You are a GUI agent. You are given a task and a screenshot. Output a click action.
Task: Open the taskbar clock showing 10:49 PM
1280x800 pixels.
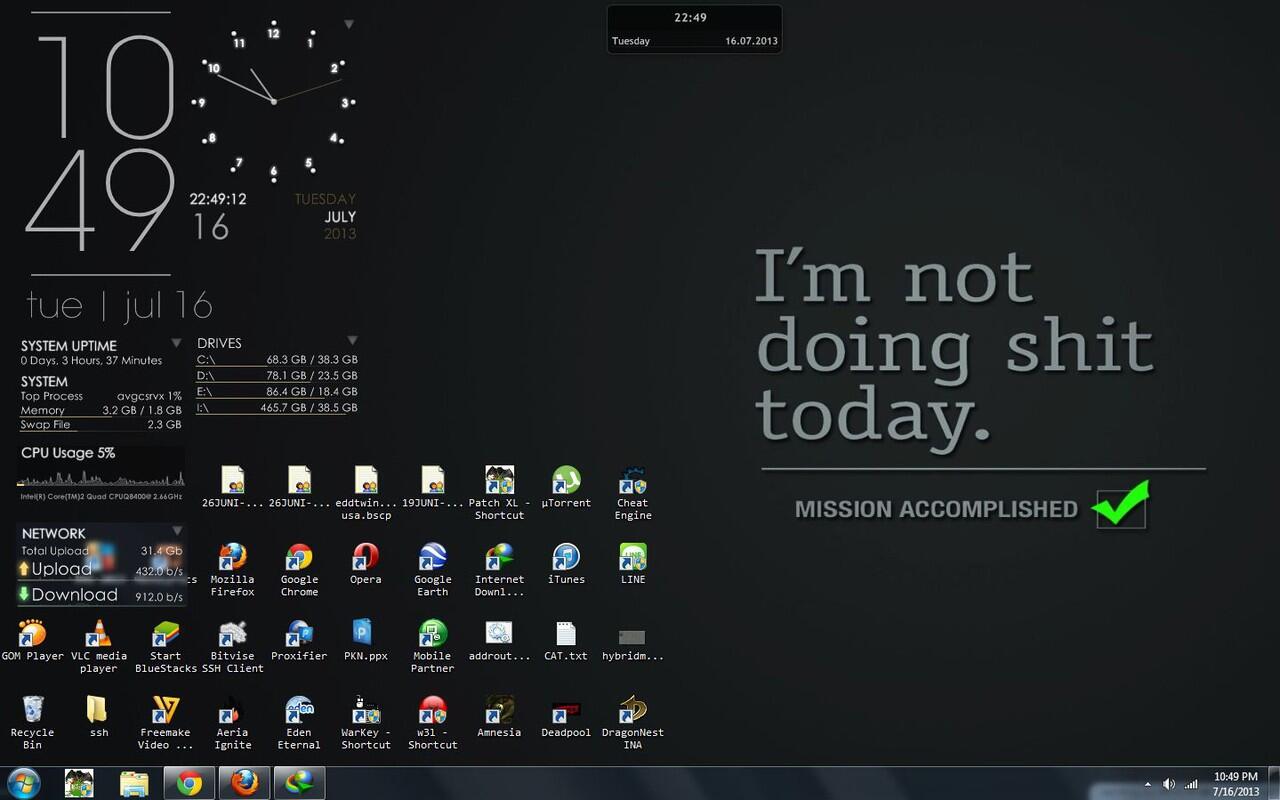point(1236,783)
